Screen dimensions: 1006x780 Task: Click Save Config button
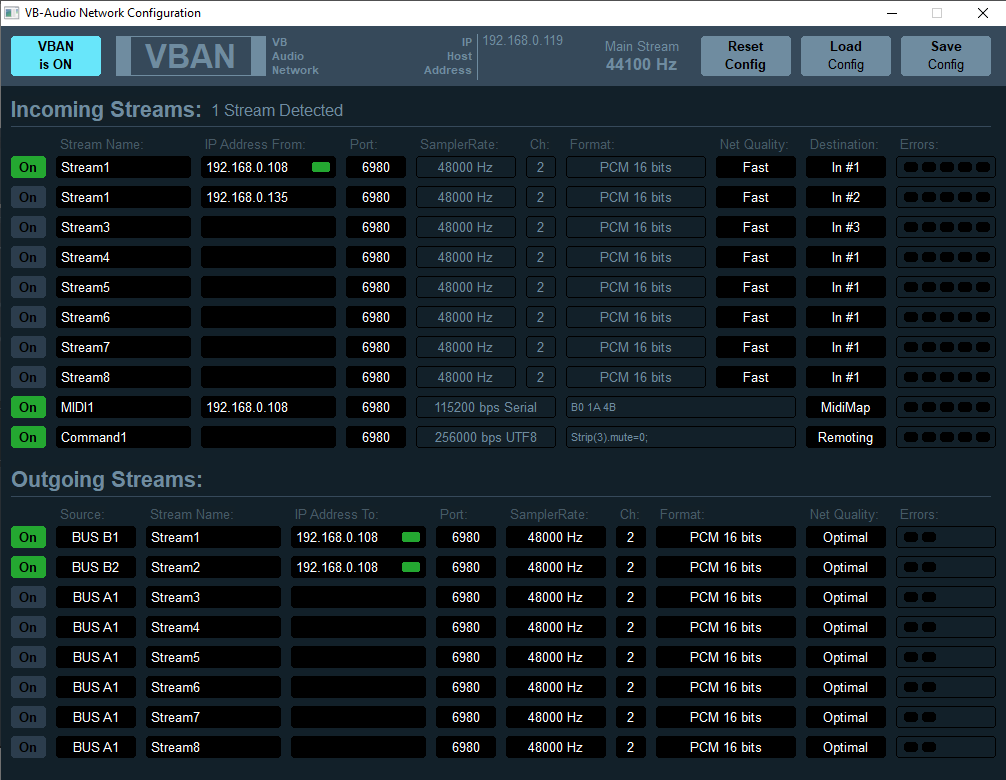point(946,56)
